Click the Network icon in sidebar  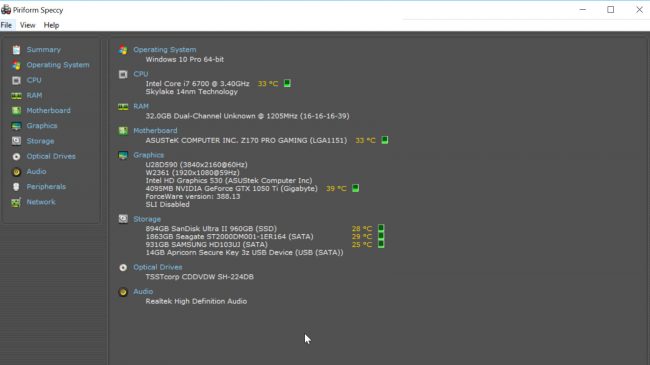16,202
